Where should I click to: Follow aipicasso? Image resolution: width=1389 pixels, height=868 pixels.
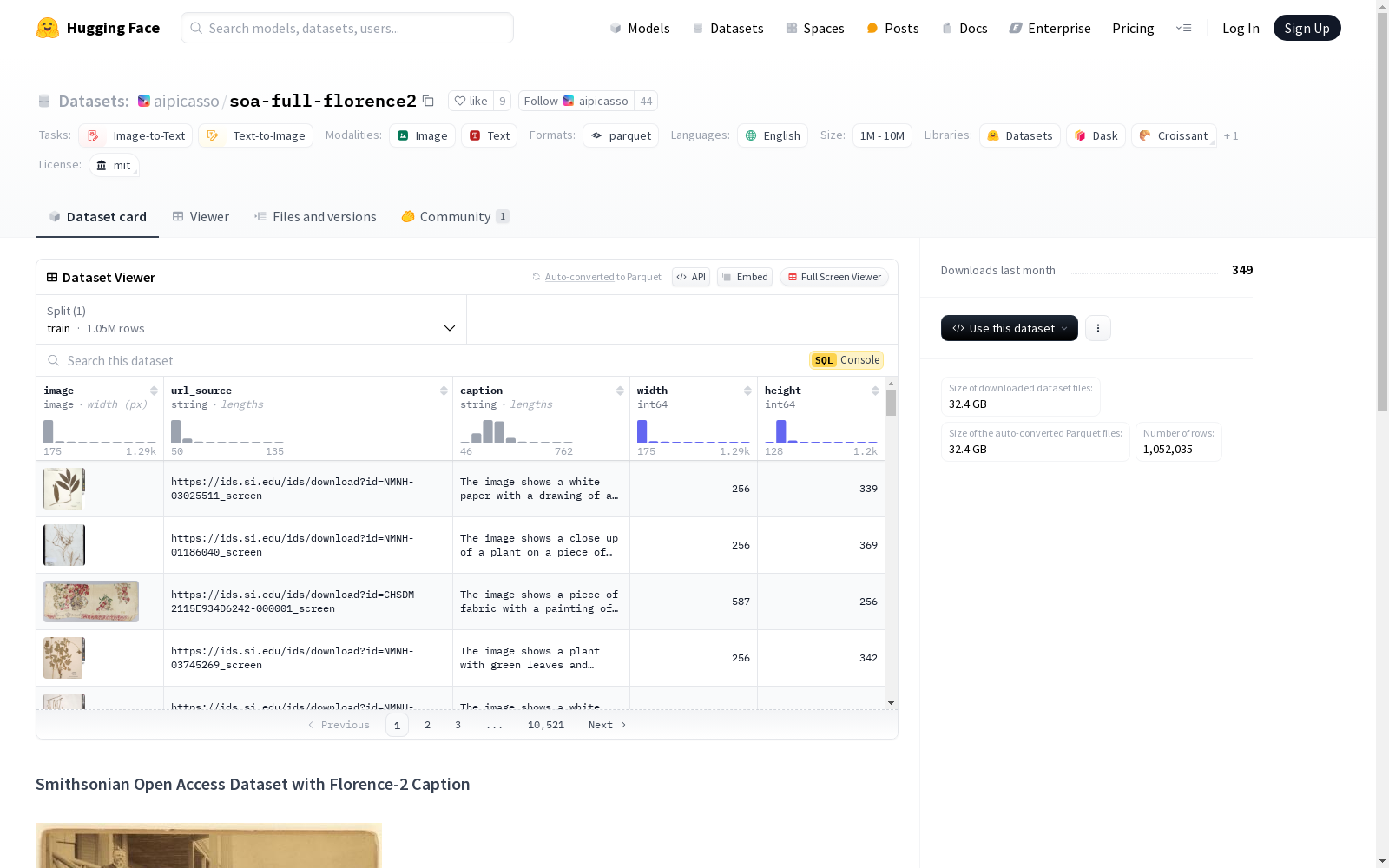click(x=576, y=101)
